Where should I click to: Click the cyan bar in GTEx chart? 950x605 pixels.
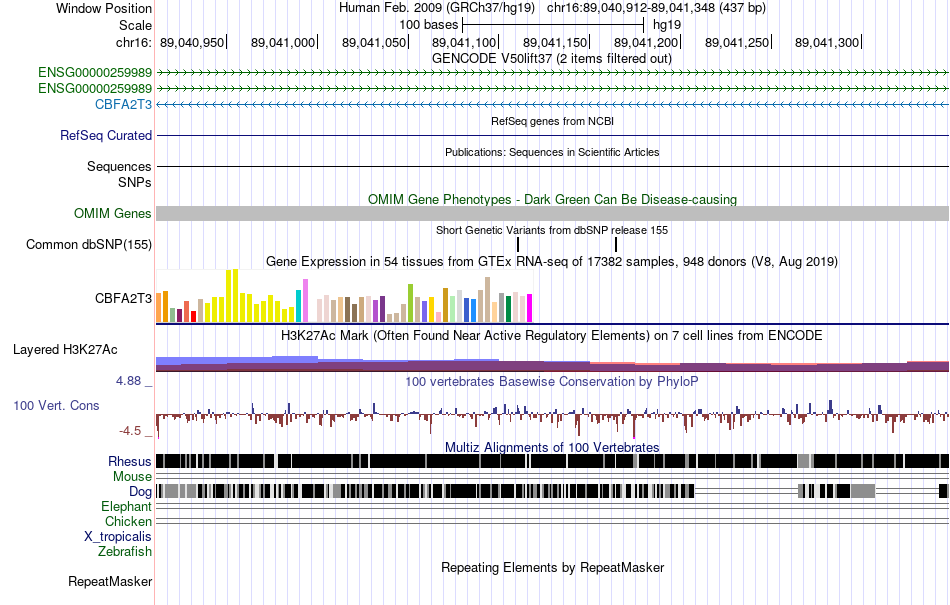(299, 306)
